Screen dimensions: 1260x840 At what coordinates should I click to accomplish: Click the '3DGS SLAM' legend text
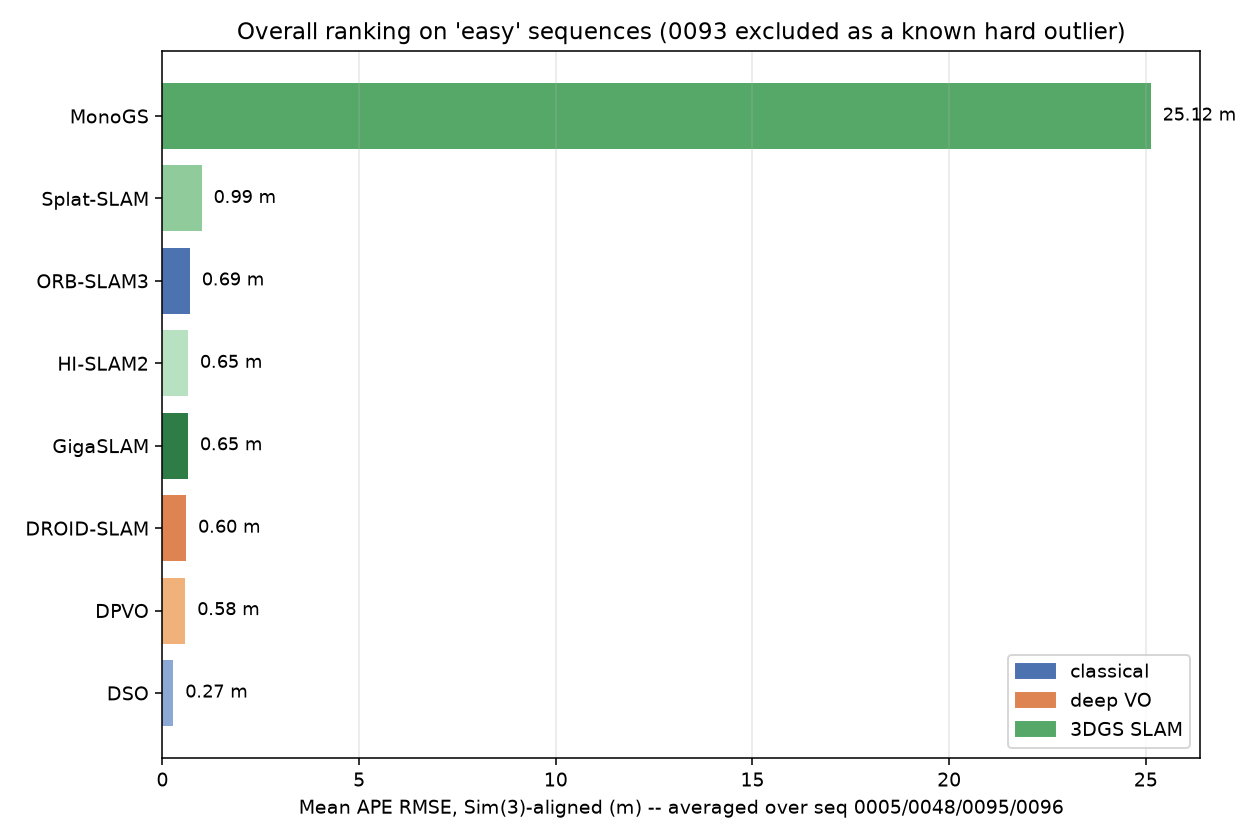tap(1126, 731)
